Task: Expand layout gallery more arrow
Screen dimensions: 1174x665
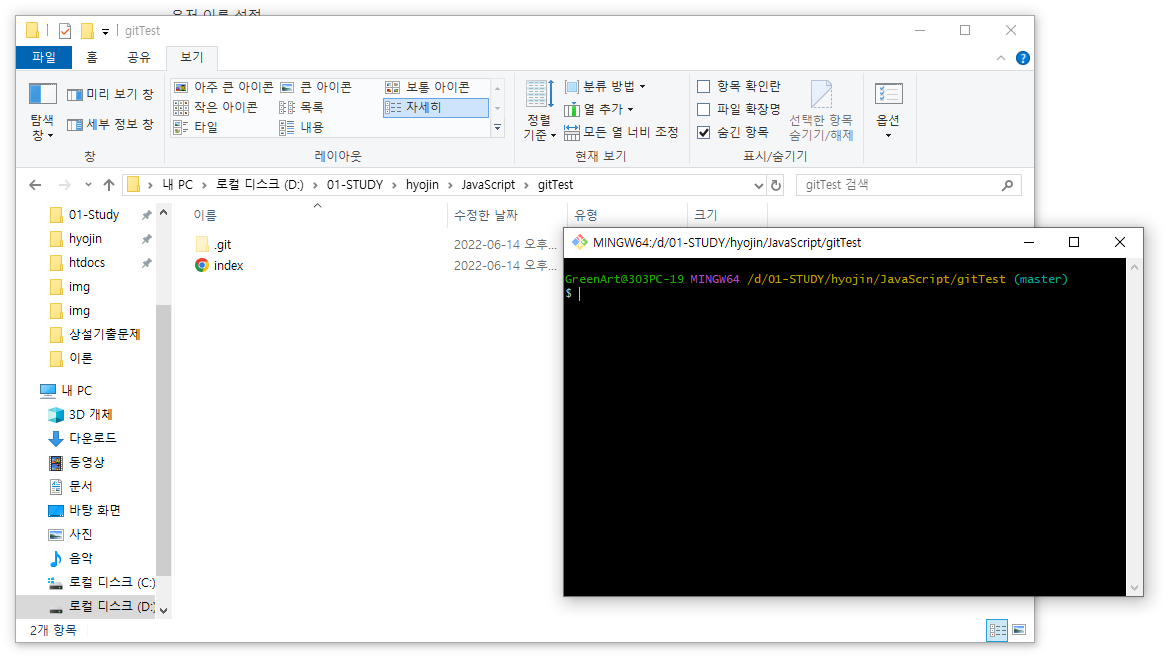Action: click(497, 128)
